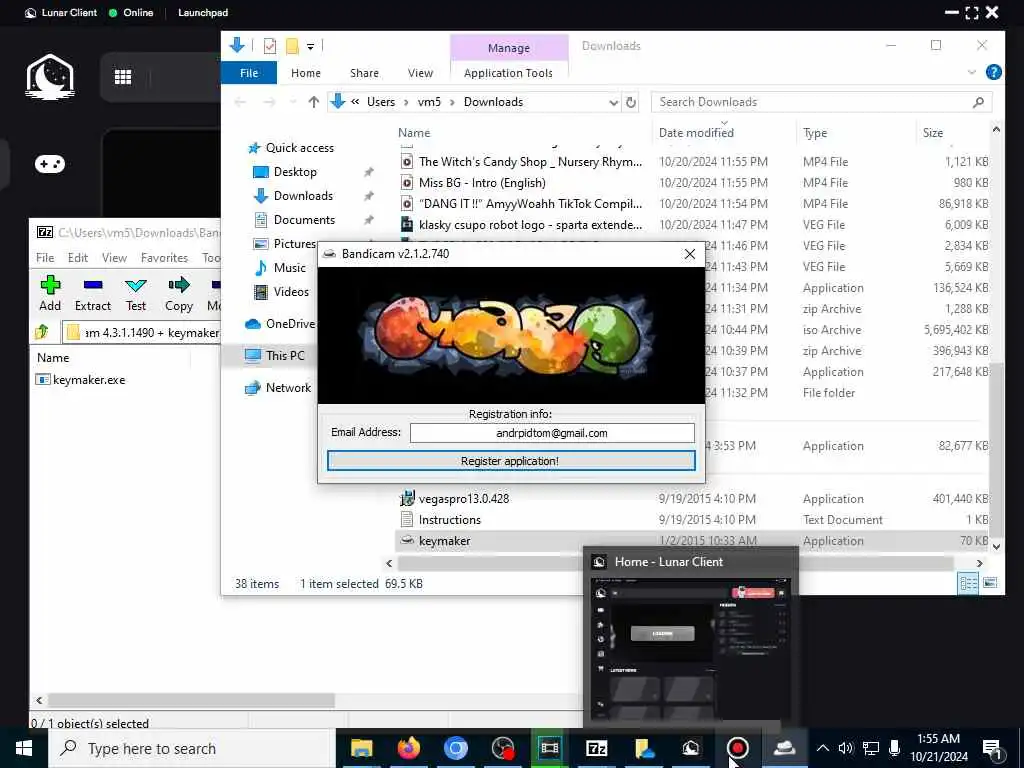Open the Lunar Client apps grid icon
Viewport: 1024px width, 768px height.
[x=123, y=77]
